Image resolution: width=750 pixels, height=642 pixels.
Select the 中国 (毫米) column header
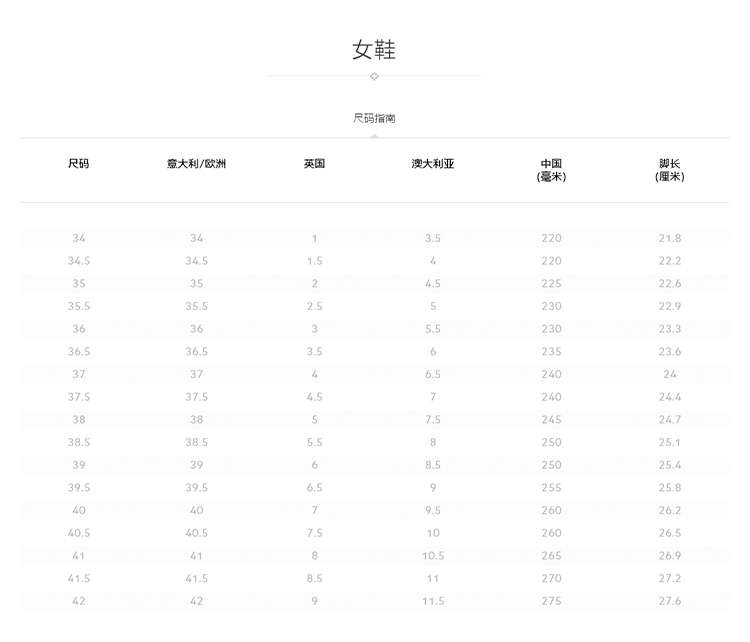coord(551,170)
